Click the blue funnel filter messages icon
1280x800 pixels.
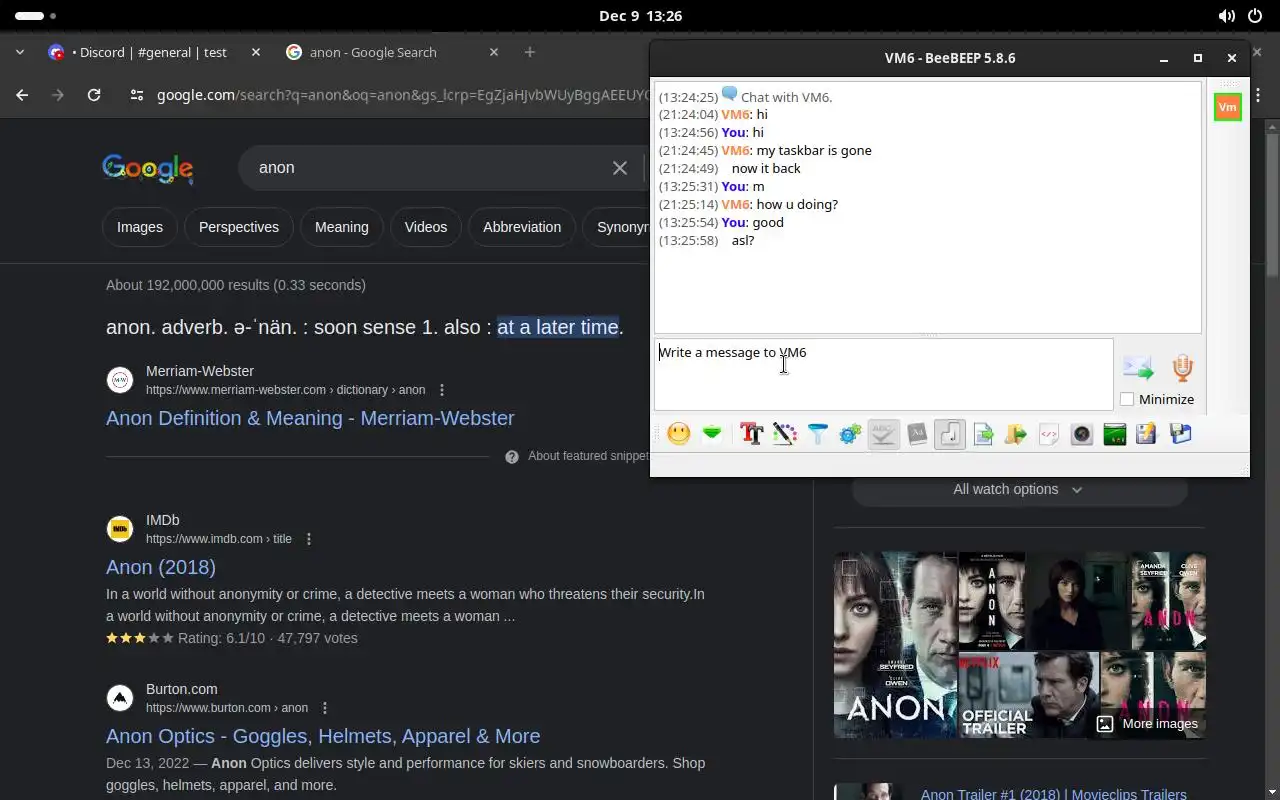818,434
